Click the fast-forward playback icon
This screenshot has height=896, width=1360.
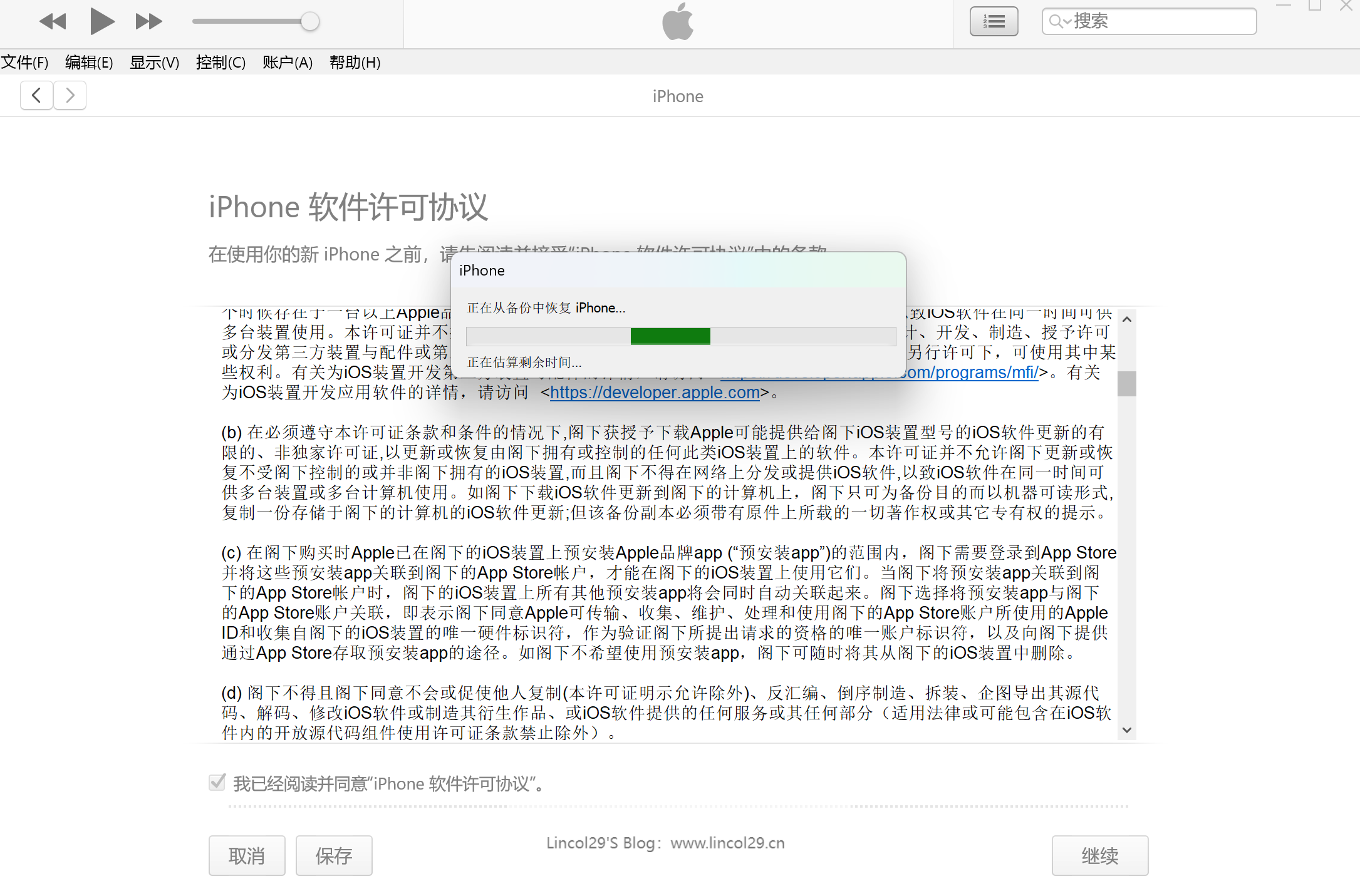148,22
